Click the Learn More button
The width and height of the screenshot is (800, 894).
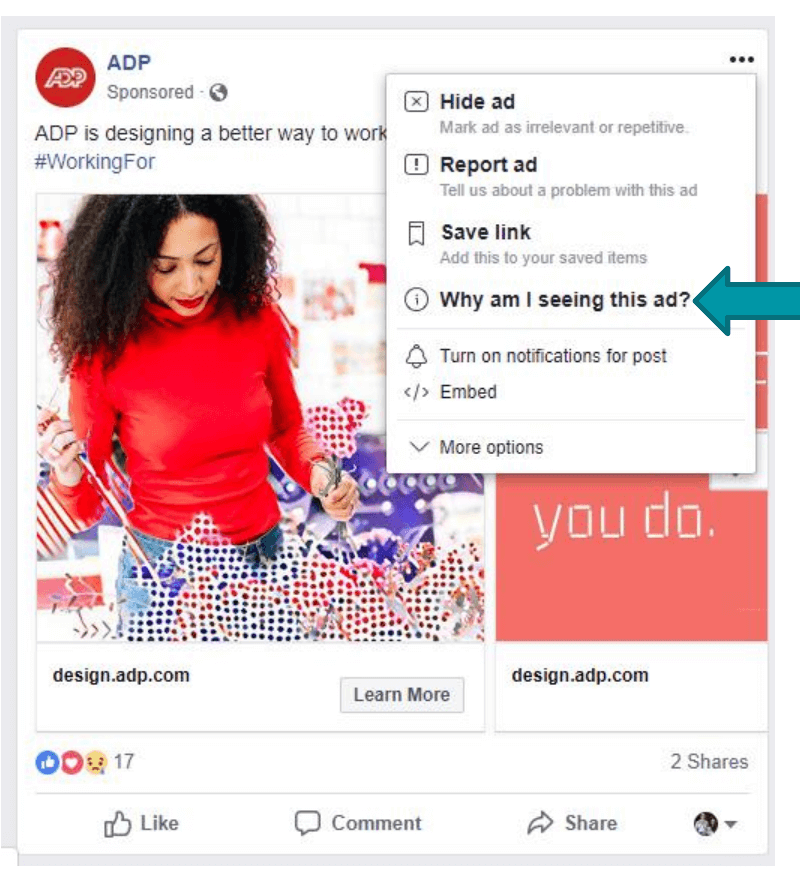[x=402, y=695]
